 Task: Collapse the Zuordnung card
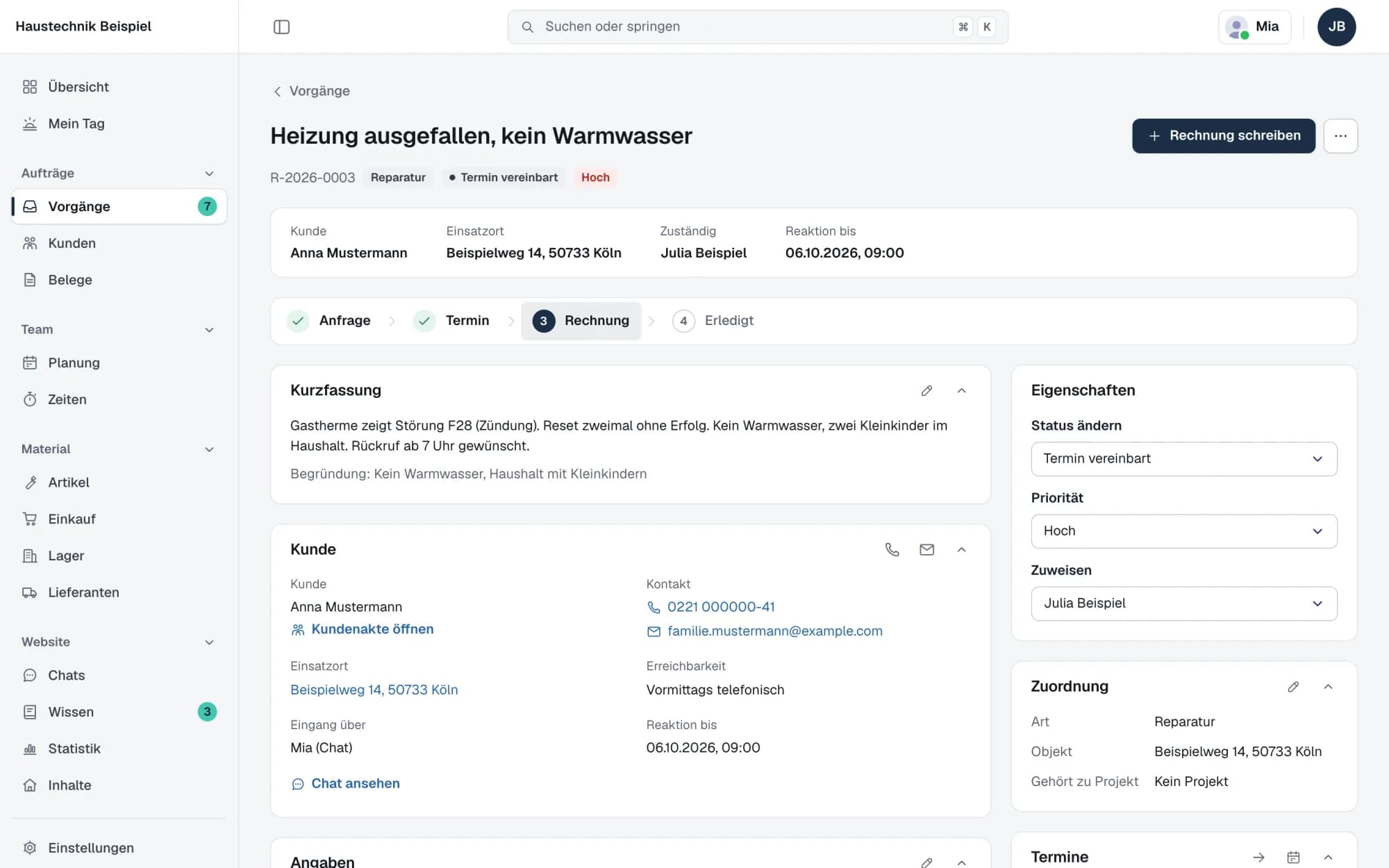tap(1328, 687)
